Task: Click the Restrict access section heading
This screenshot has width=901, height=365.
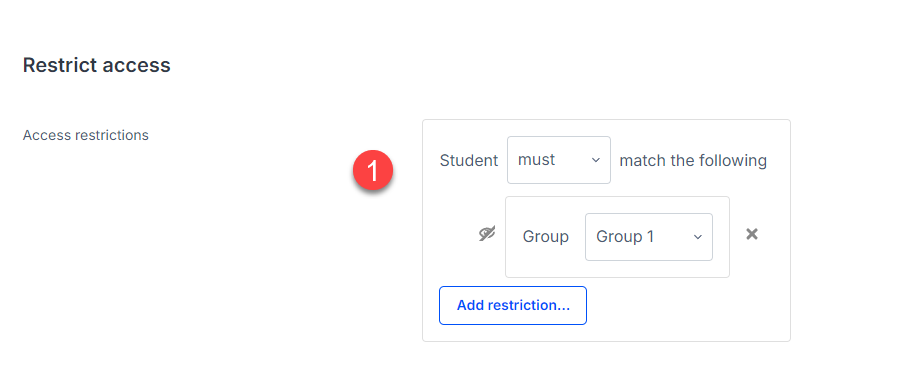Action: 97,65
